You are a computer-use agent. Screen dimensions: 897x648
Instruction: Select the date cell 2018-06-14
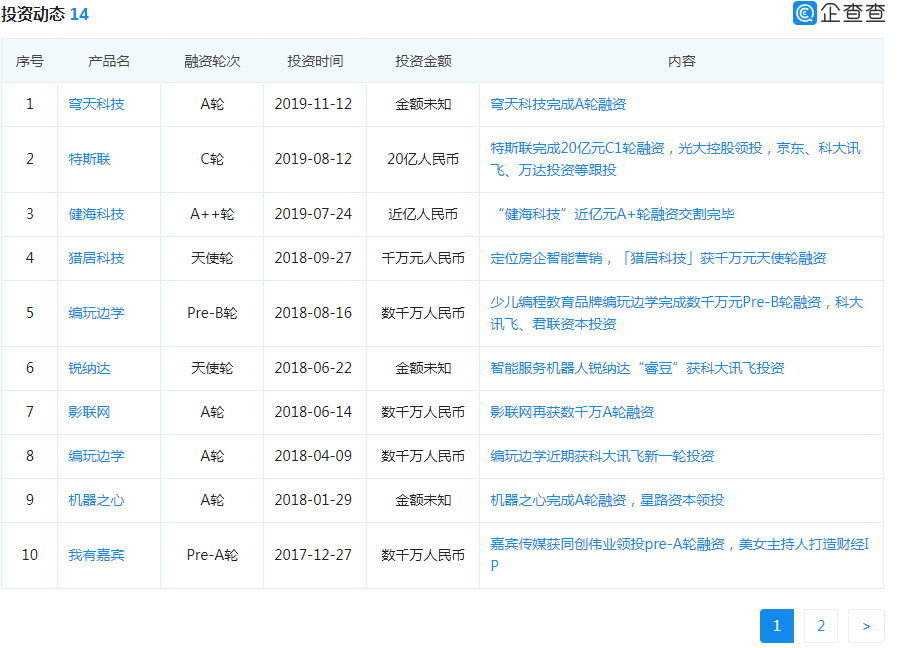pyautogui.click(x=313, y=412)
